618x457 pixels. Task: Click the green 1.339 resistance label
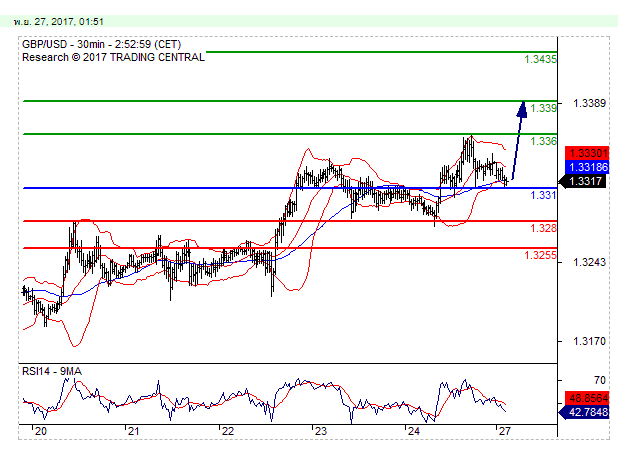point(544,108)
